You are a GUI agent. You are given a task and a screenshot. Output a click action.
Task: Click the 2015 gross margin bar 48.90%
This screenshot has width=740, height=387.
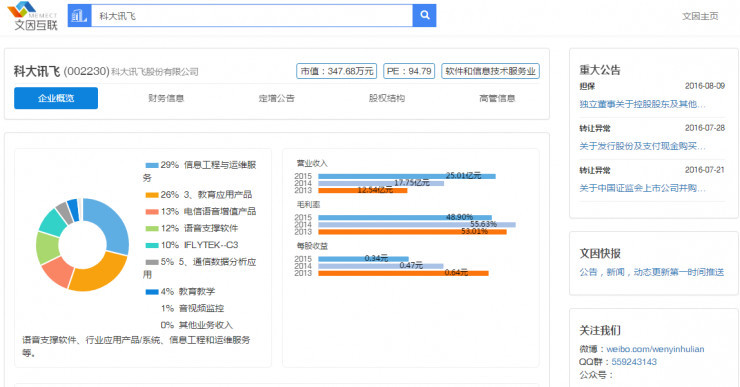pos(405,218)
